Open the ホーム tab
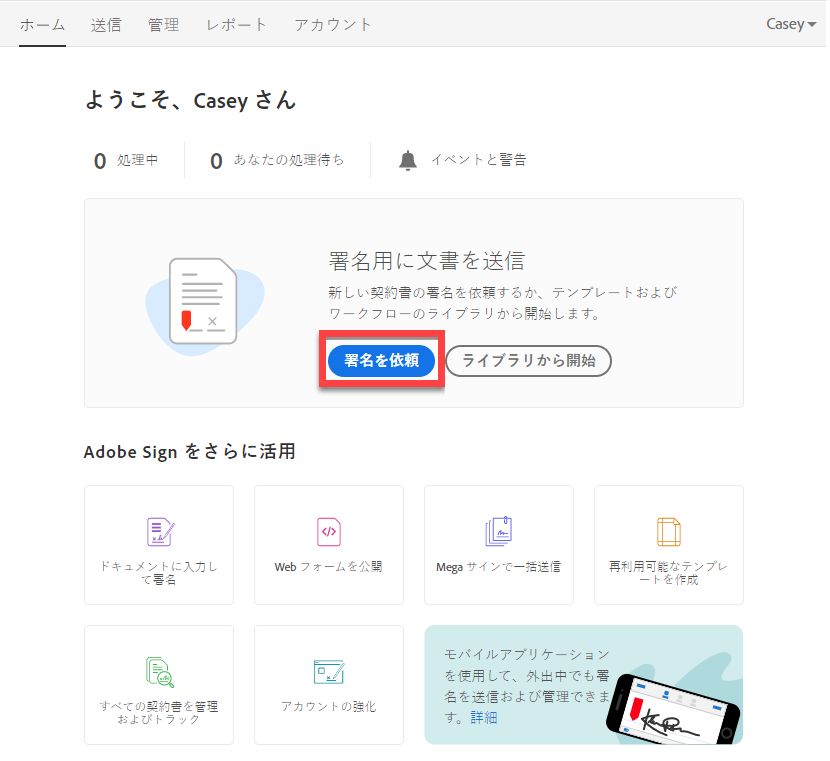 [x=42, y=25]
